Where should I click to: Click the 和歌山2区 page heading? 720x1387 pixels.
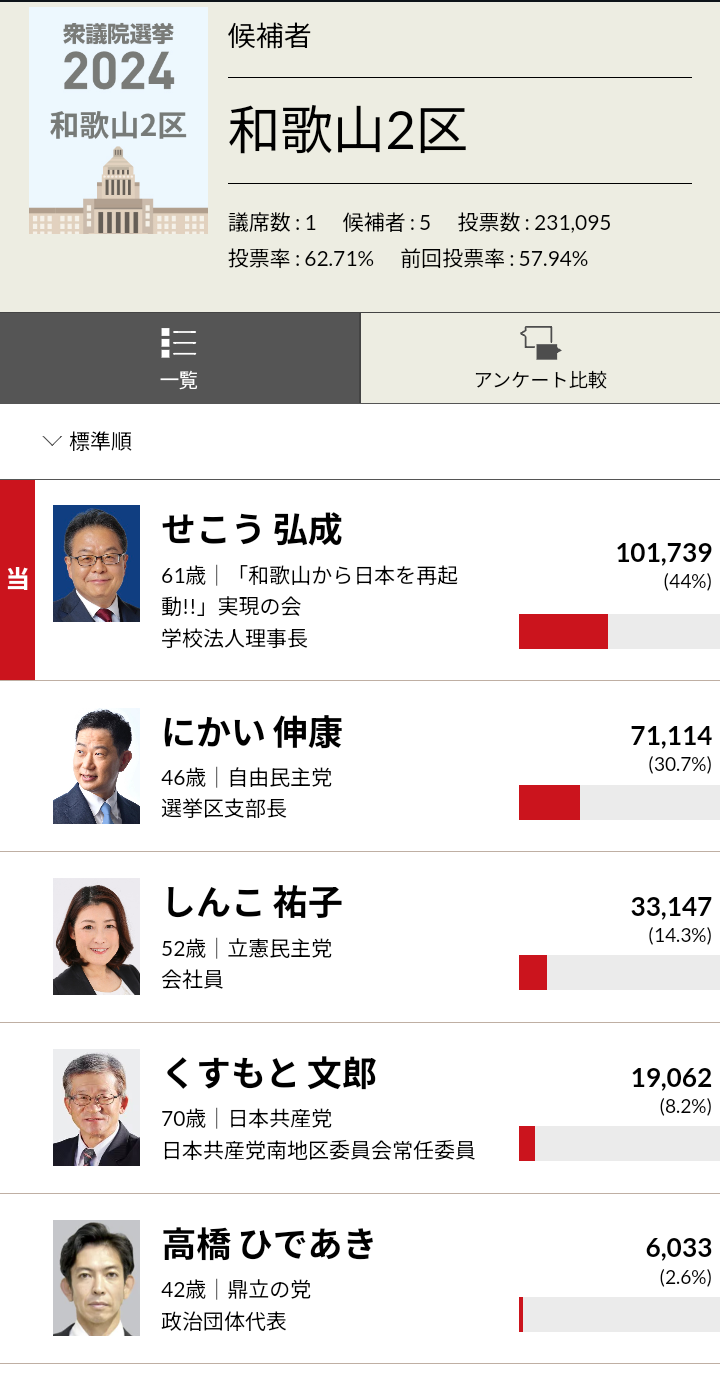[347, 131]
